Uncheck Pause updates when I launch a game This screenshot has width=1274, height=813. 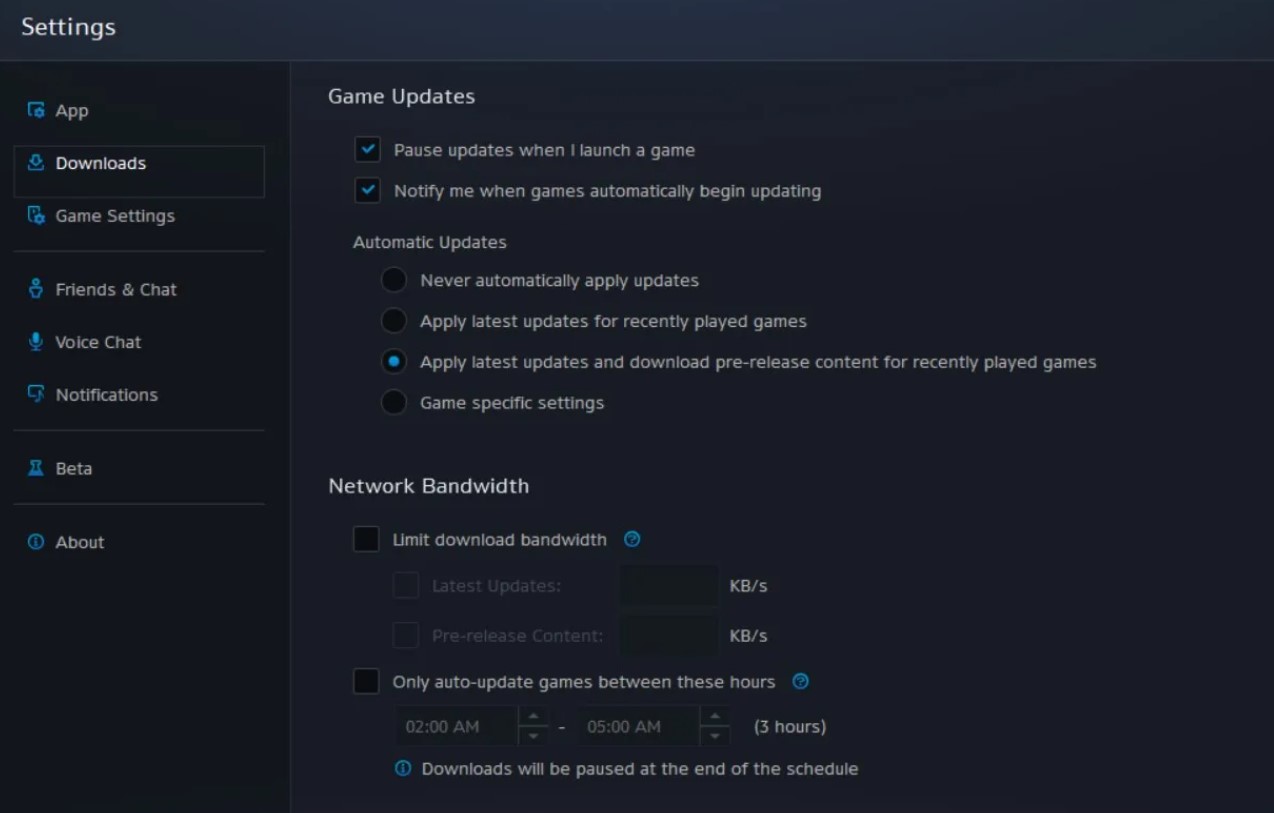367,149
